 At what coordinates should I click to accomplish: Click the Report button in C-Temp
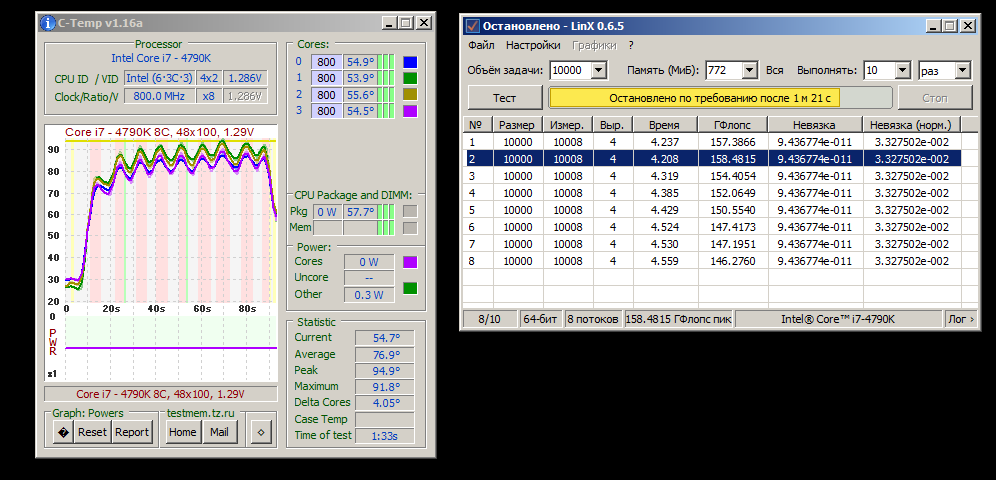coord(131,432)
